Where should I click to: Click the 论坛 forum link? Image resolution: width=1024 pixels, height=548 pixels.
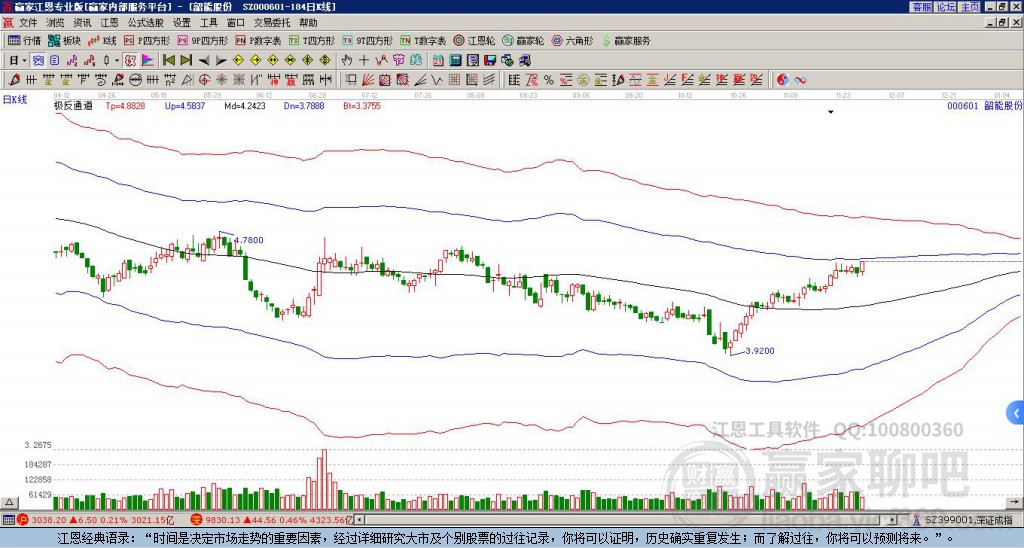pyautogui.click(x=946, y=7)
